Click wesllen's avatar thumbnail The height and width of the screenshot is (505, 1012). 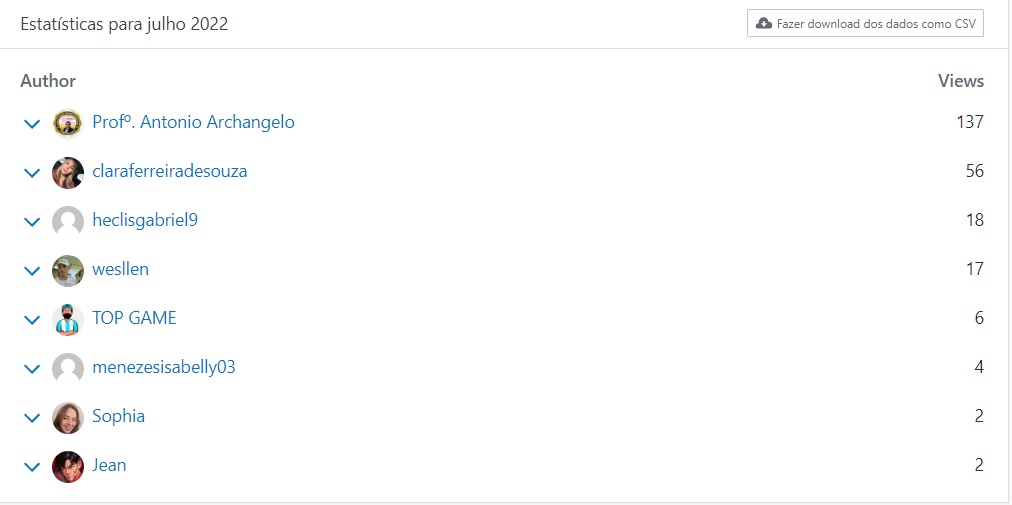[x=67, y=270]
